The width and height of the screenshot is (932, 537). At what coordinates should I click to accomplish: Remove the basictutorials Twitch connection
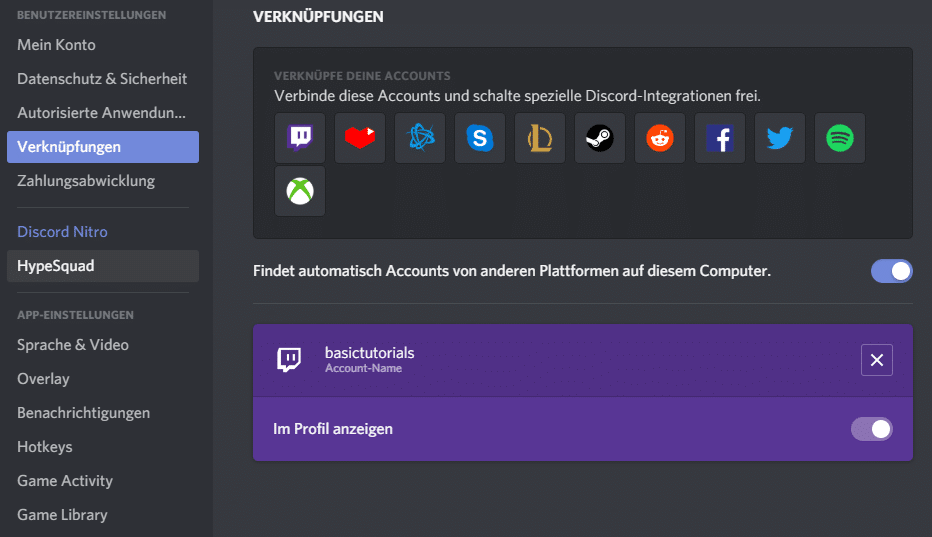tap(877, 360)
